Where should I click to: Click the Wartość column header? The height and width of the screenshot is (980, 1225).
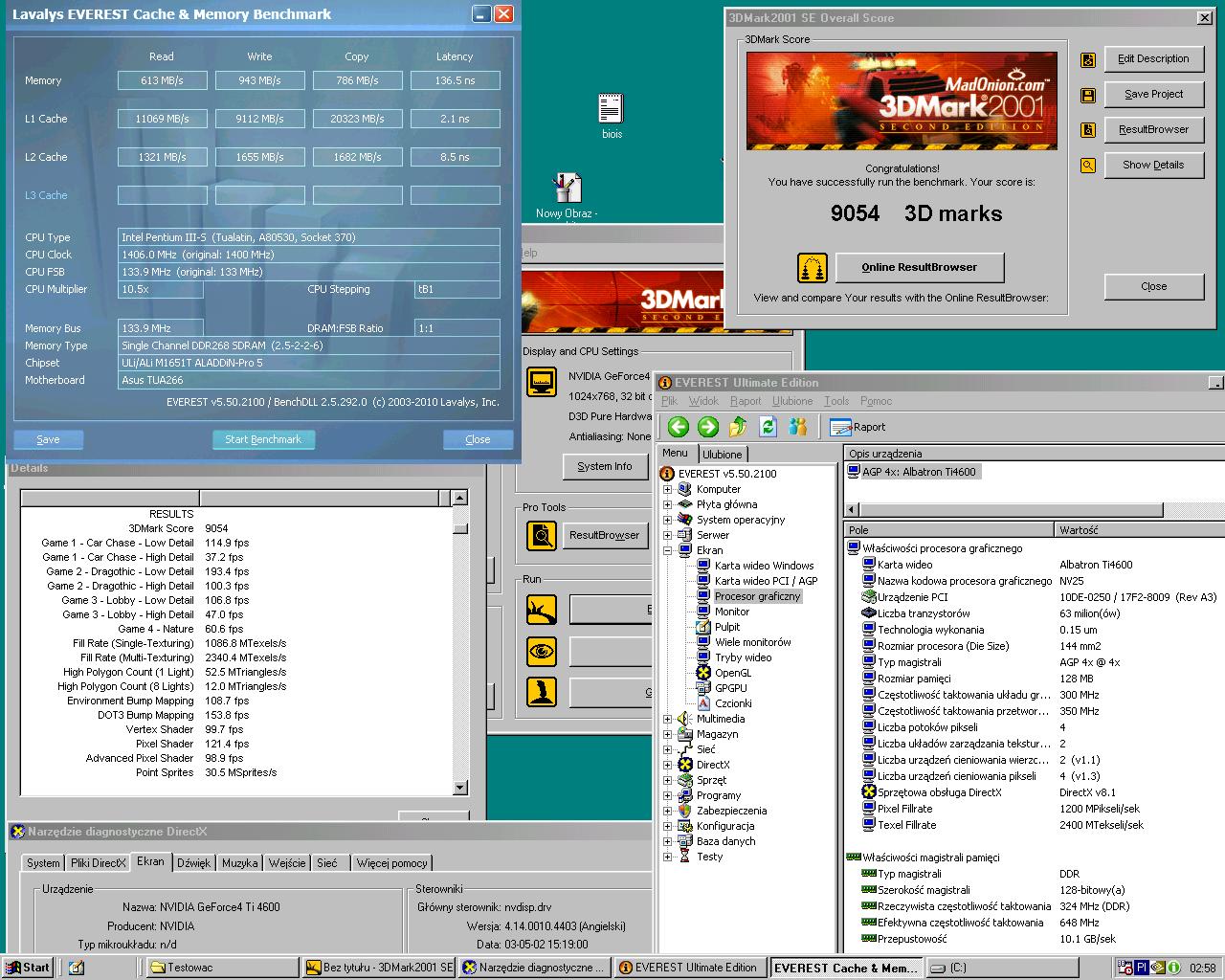point(1139,529)
